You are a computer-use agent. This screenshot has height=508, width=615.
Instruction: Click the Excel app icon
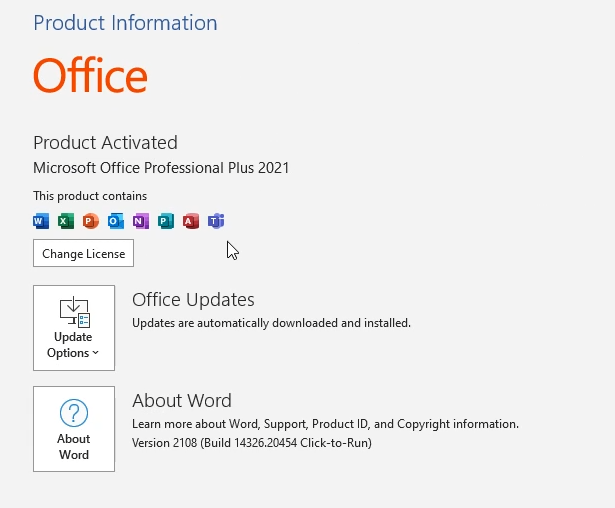point(66,221)
